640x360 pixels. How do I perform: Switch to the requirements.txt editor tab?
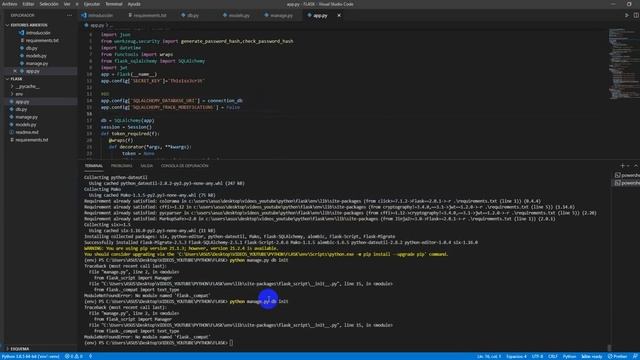point(147,16)
